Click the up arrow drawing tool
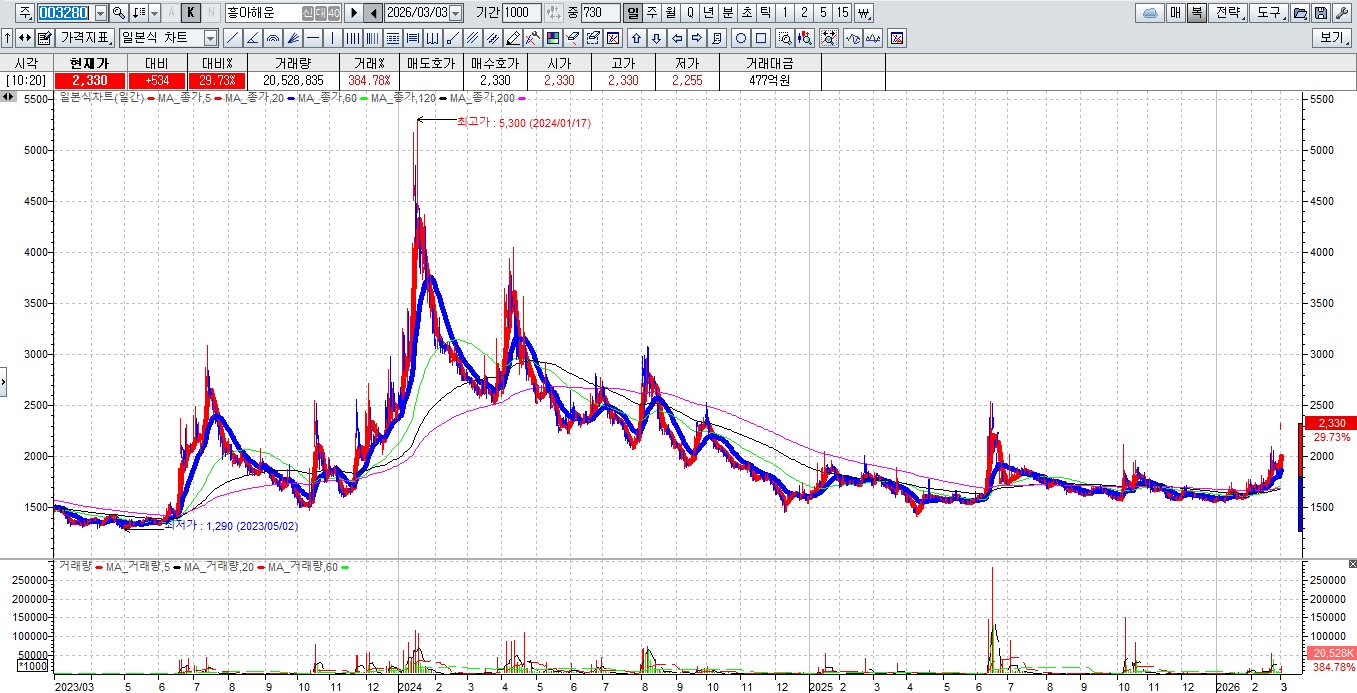1357x693 pixels. [635, 38]
